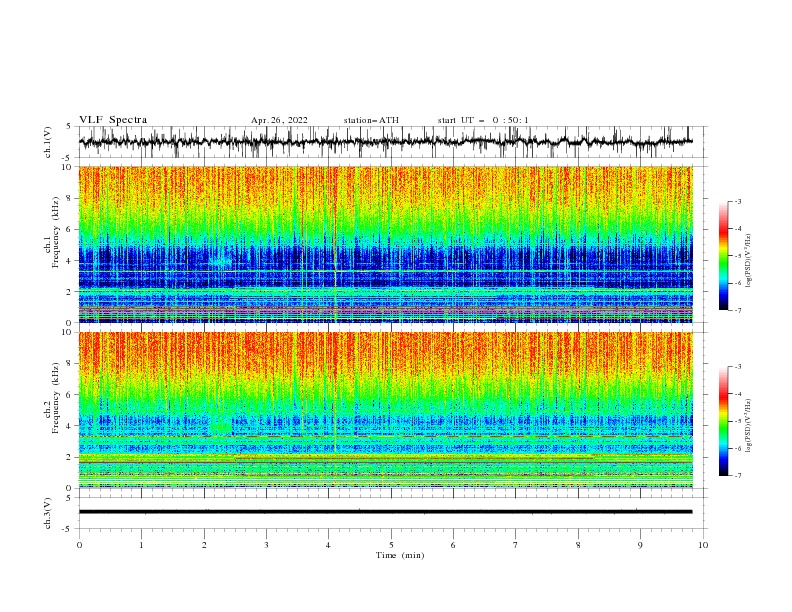Click the "ch.1(V)" waveform axis label
This screenshot has height=612, width=792.
click(48, 142)
